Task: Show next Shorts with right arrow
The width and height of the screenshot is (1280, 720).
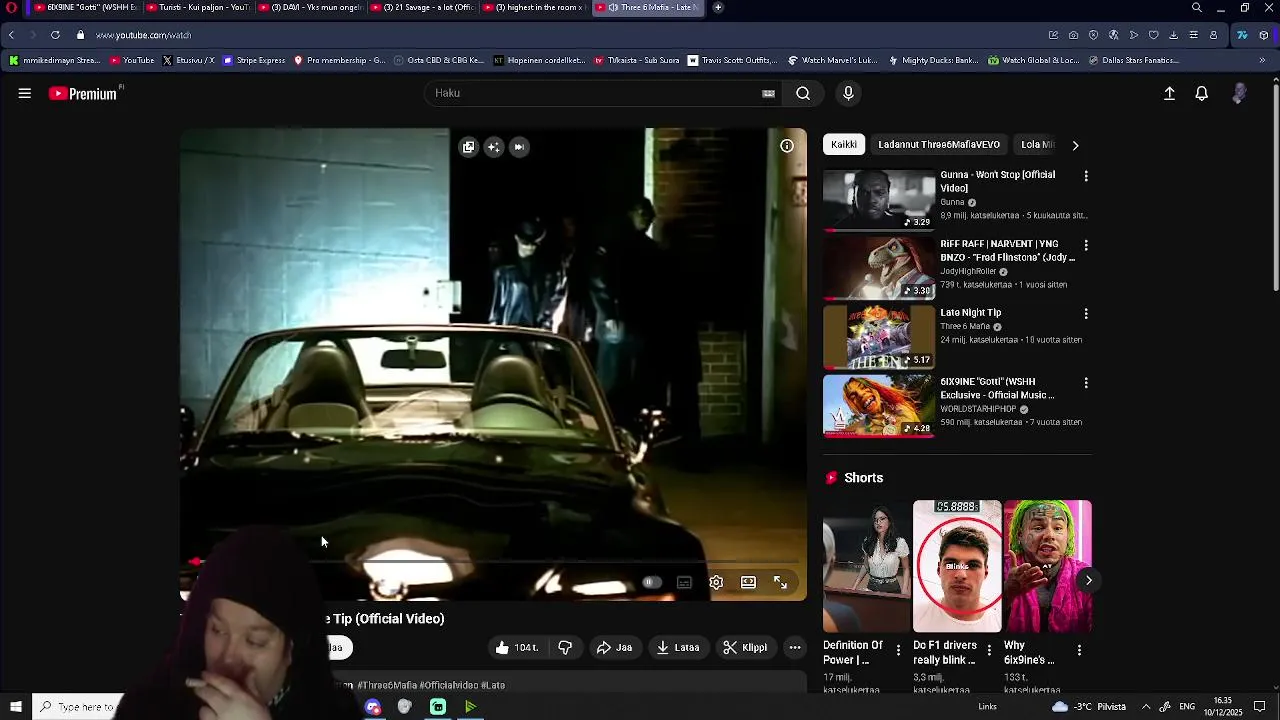Action: [1088, 580]
